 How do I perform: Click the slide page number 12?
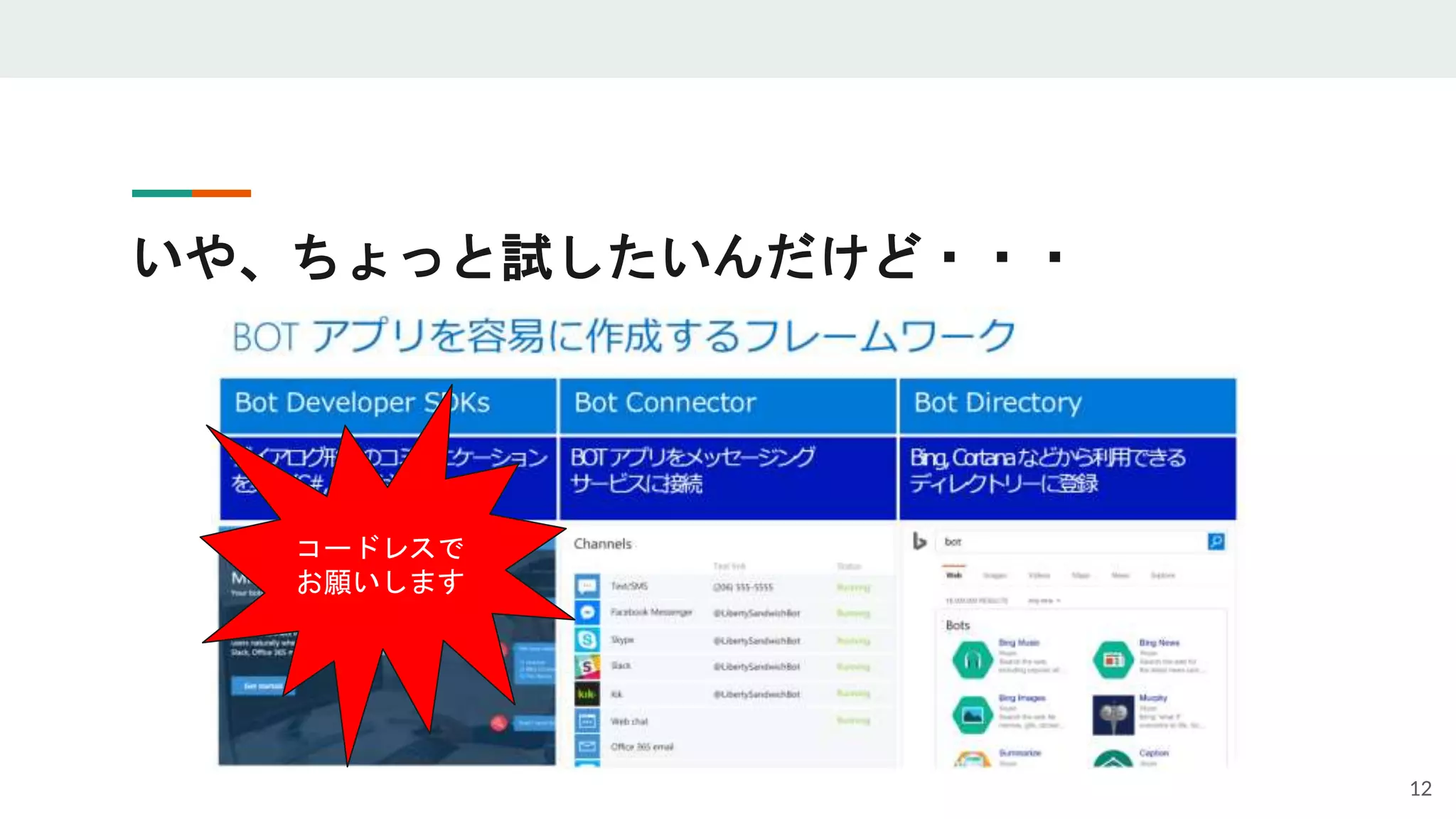1420,788
